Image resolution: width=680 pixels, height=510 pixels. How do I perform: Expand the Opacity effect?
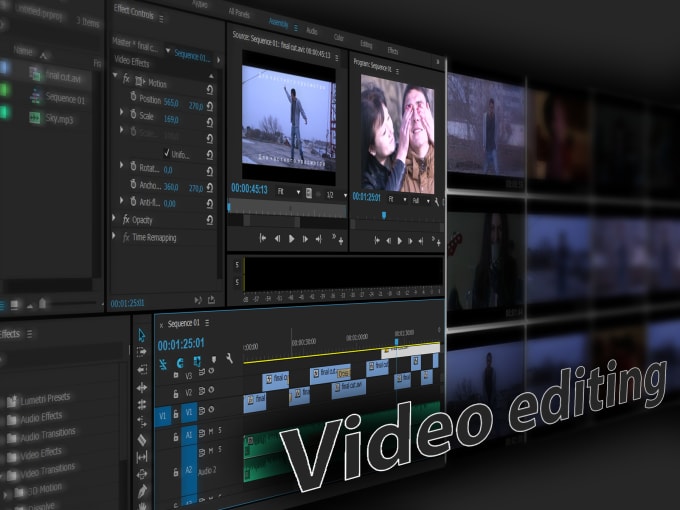(x=114, y=218)
